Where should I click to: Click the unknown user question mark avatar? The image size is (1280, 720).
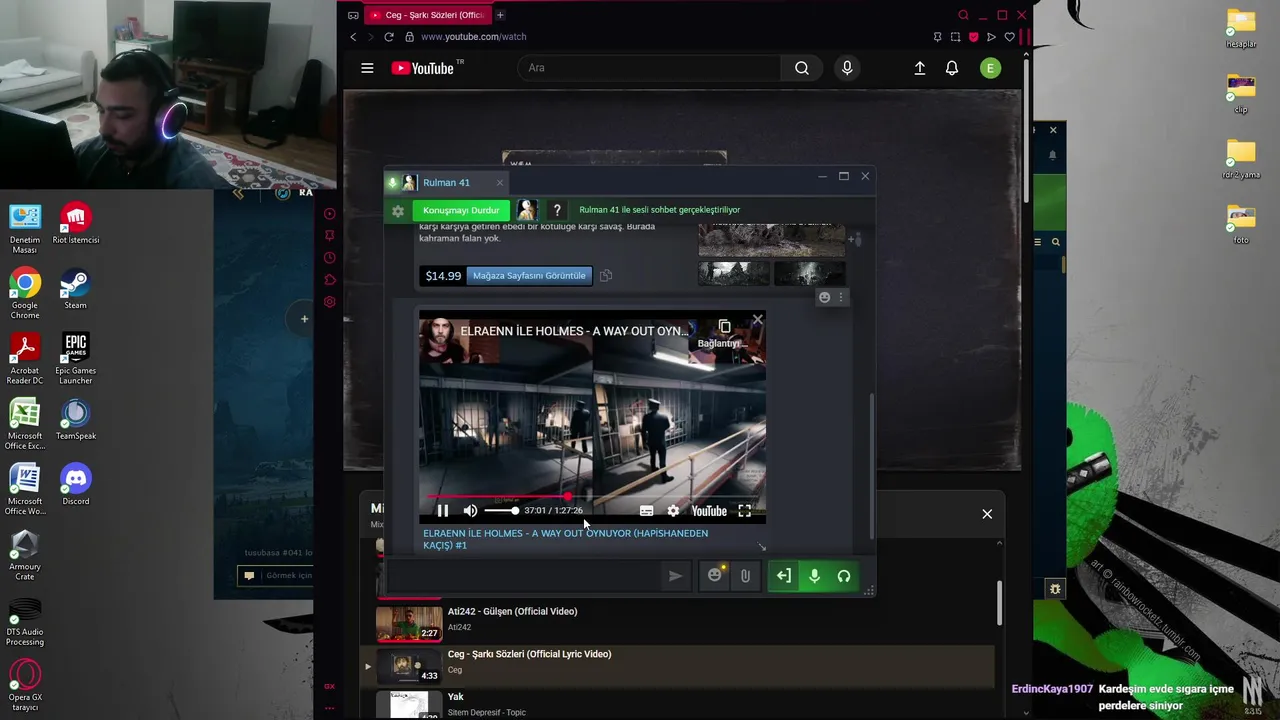(557, 210)
